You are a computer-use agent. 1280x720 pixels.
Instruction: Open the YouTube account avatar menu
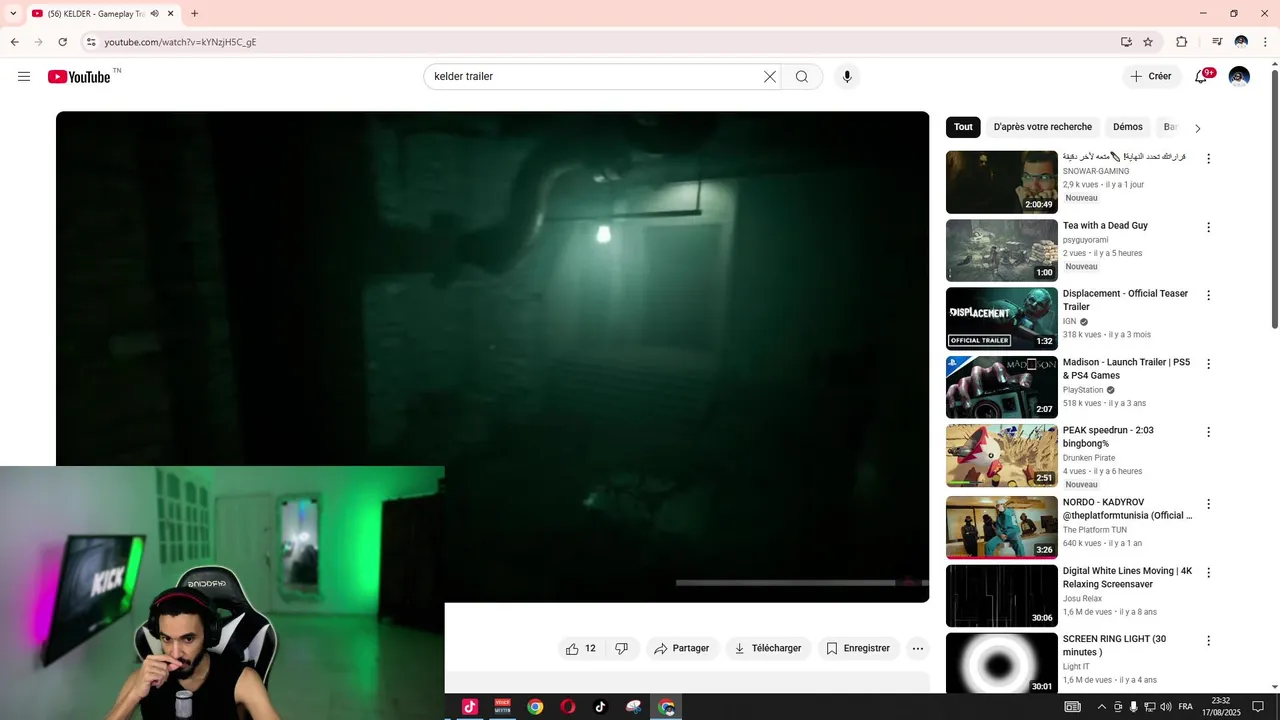1239,77
